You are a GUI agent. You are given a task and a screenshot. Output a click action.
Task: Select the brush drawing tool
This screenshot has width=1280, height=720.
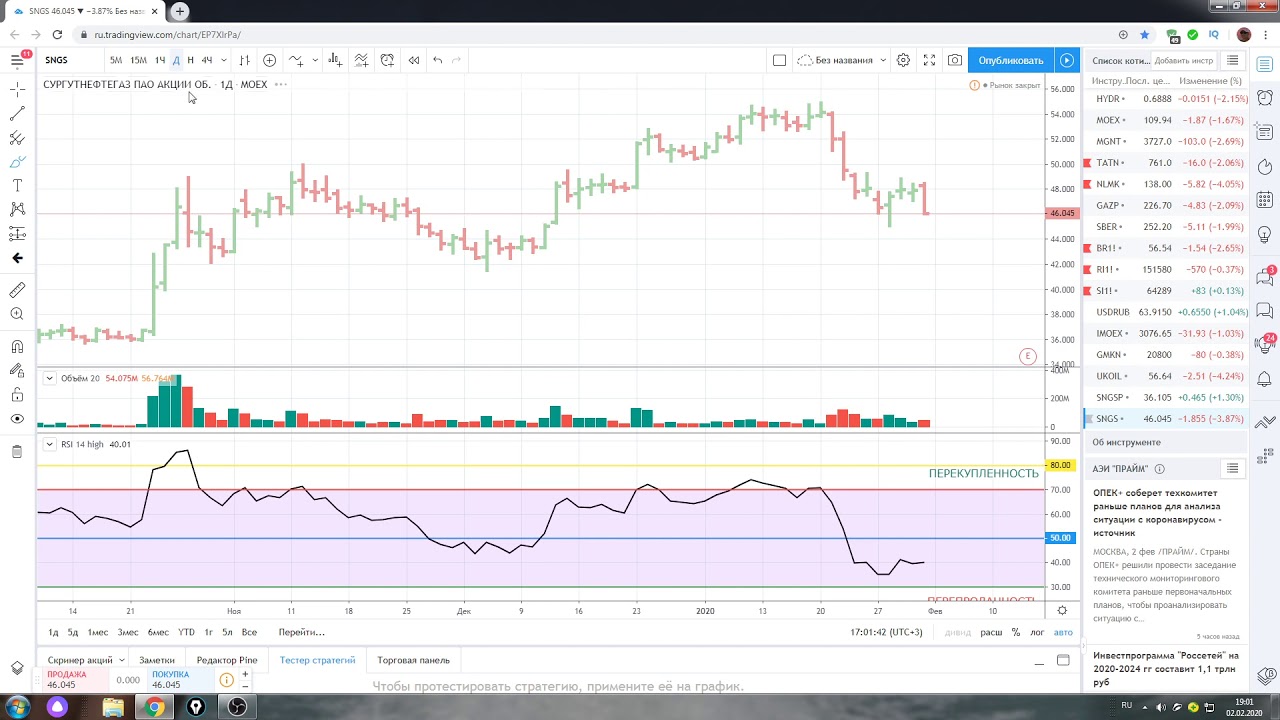coord(17,162)
